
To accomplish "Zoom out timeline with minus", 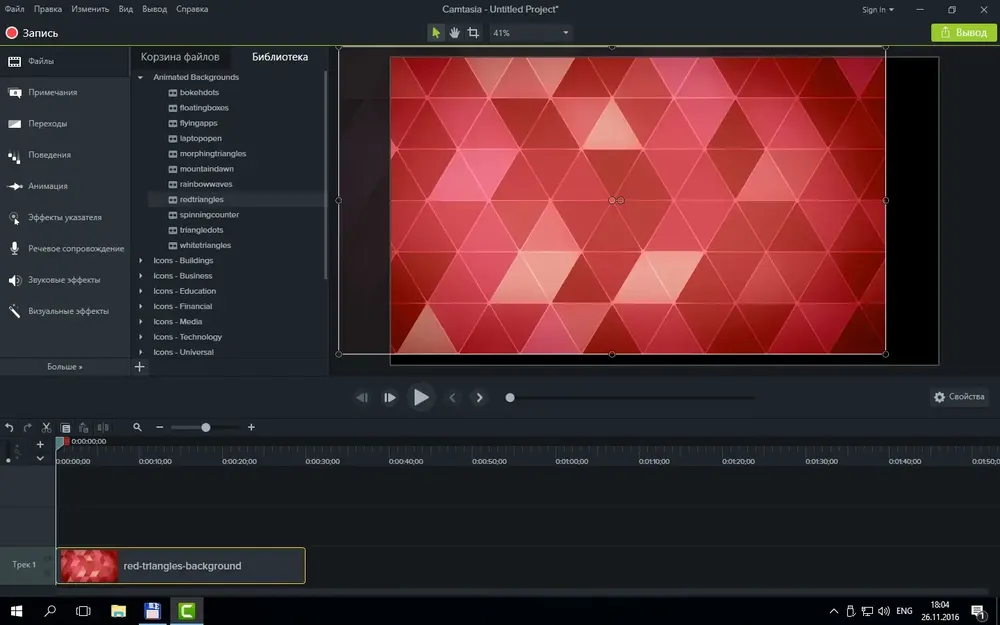I will coord(159,427).
